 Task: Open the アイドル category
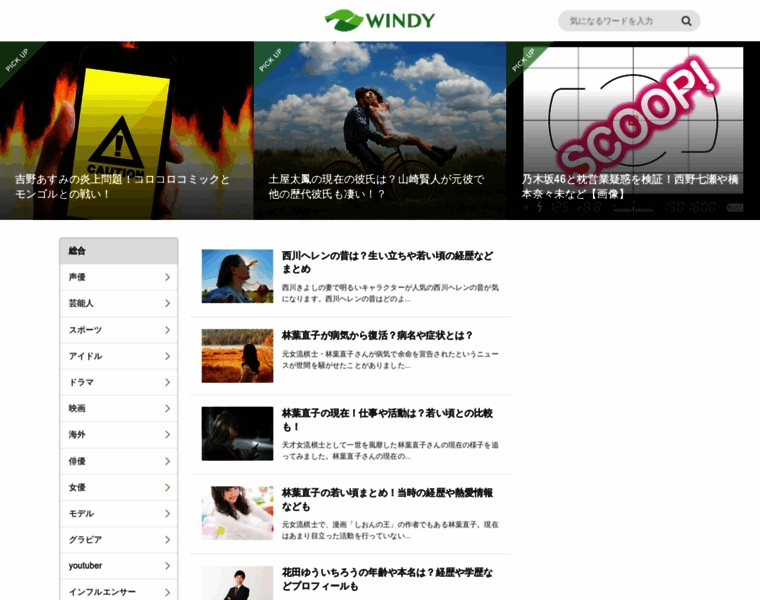coord(119,356)
